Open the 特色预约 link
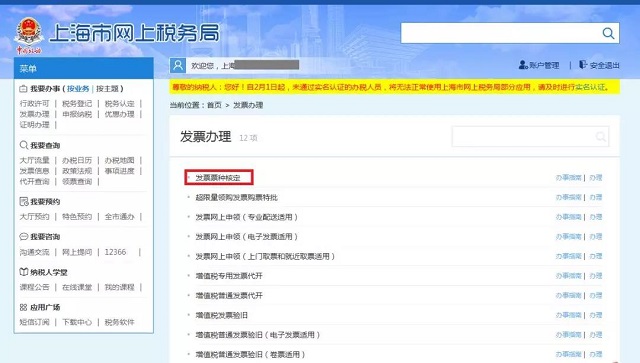Viewport: 640px width, 363px height. coord(77,216)
